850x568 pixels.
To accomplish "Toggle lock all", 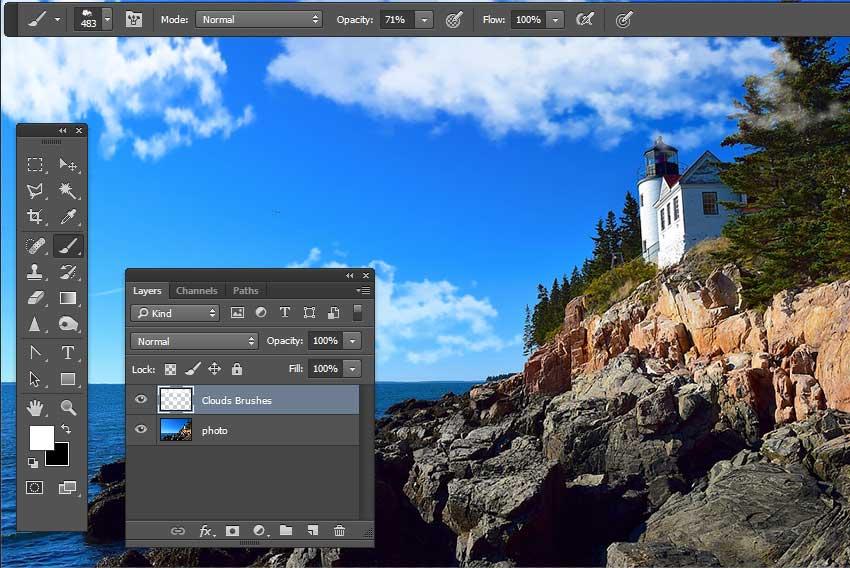I will pos(237,370).
